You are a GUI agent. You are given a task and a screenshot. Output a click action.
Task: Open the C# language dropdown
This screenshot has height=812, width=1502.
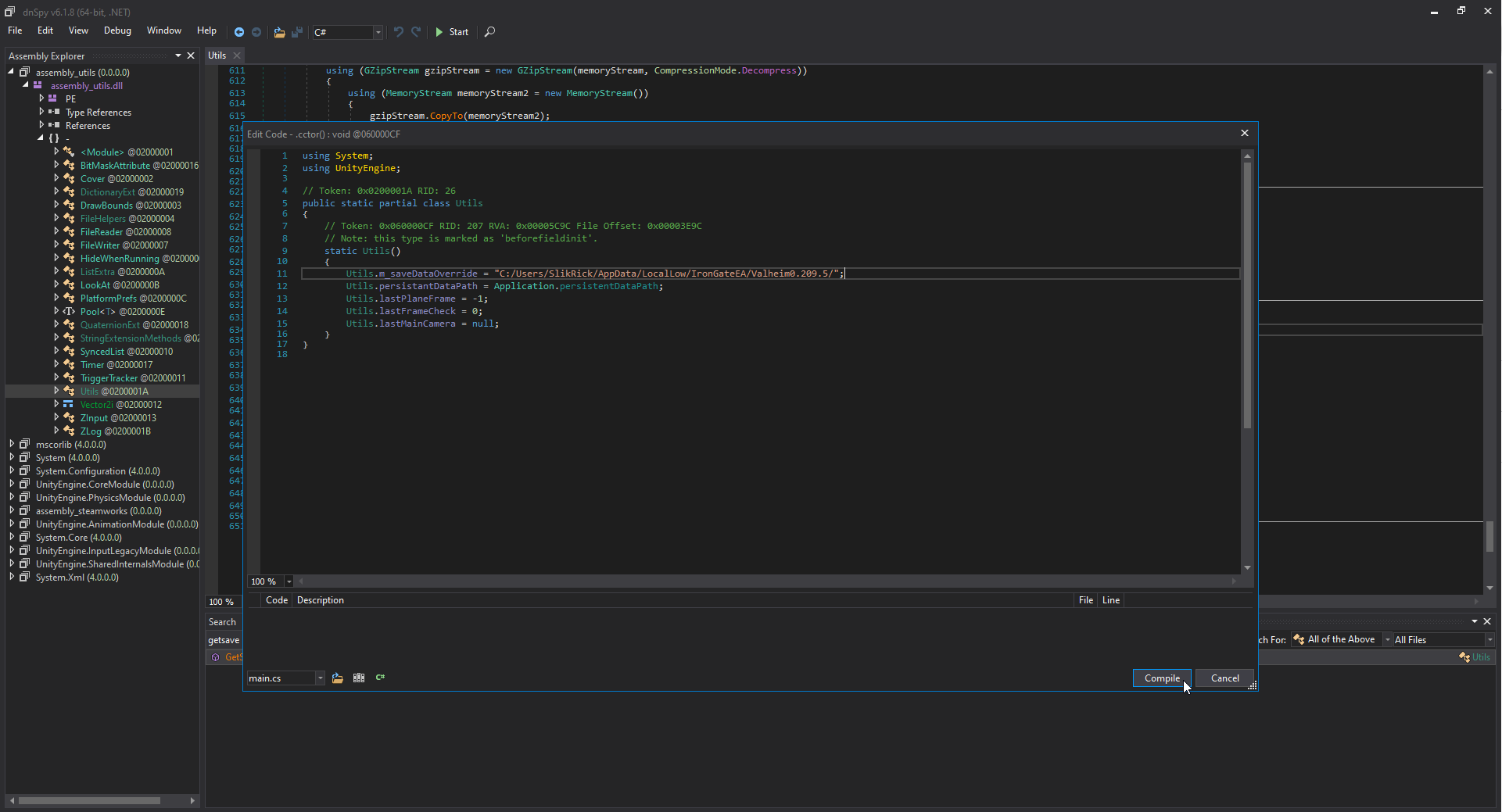pyautogui.click(x=378, y=32)
